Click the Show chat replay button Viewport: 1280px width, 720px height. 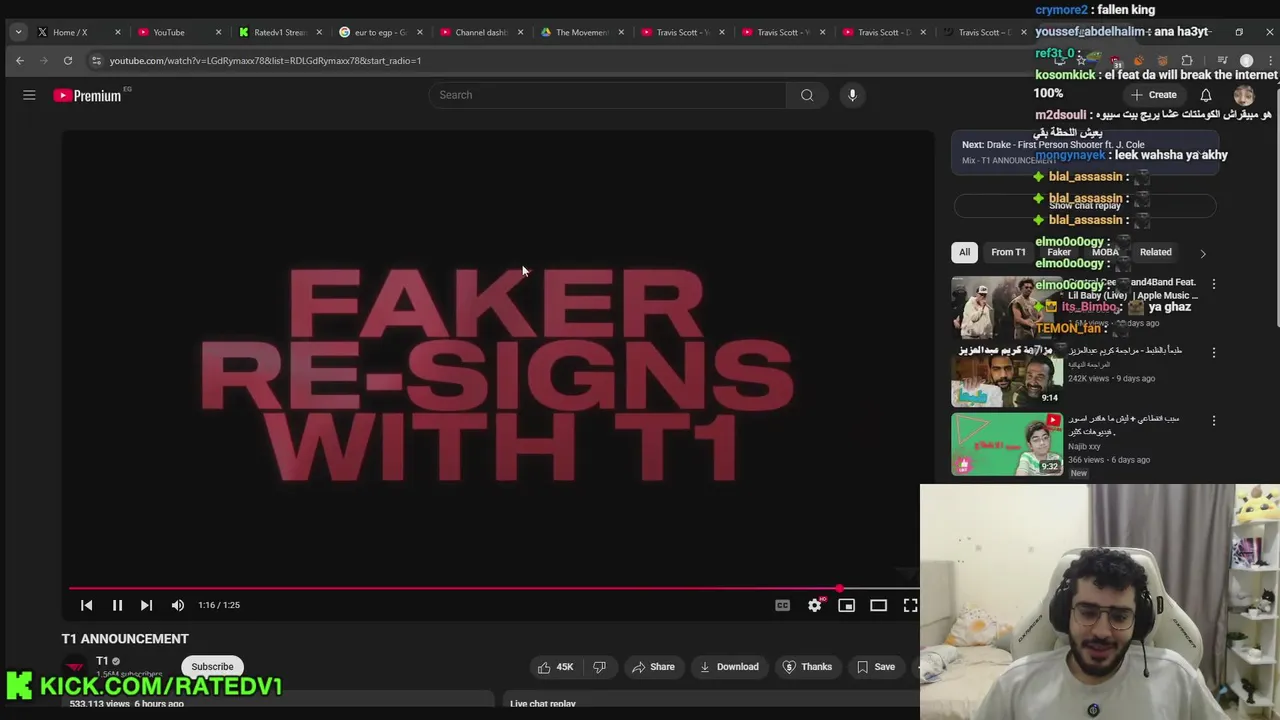click(x=1085, y=205)
